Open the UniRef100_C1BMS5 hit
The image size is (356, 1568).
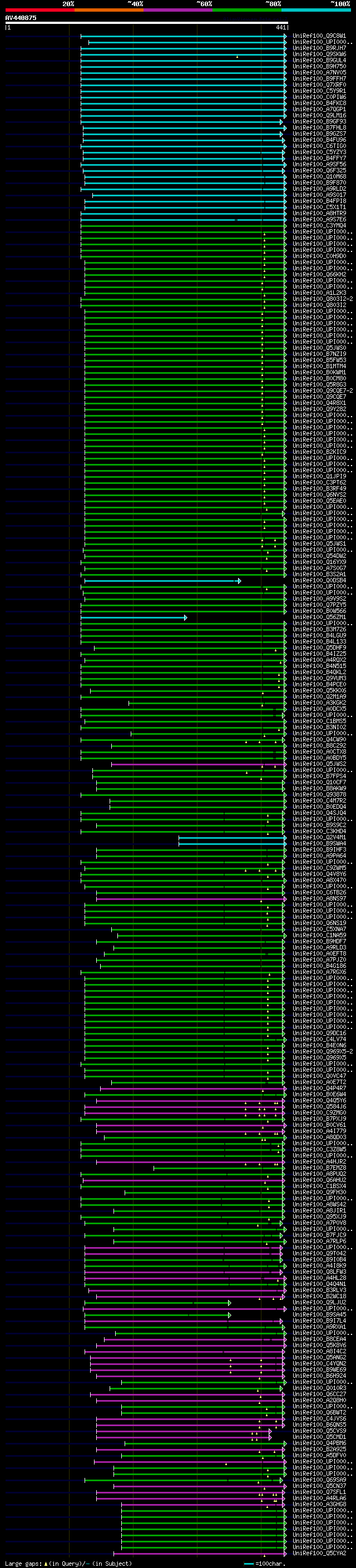[x=319, y=721]
